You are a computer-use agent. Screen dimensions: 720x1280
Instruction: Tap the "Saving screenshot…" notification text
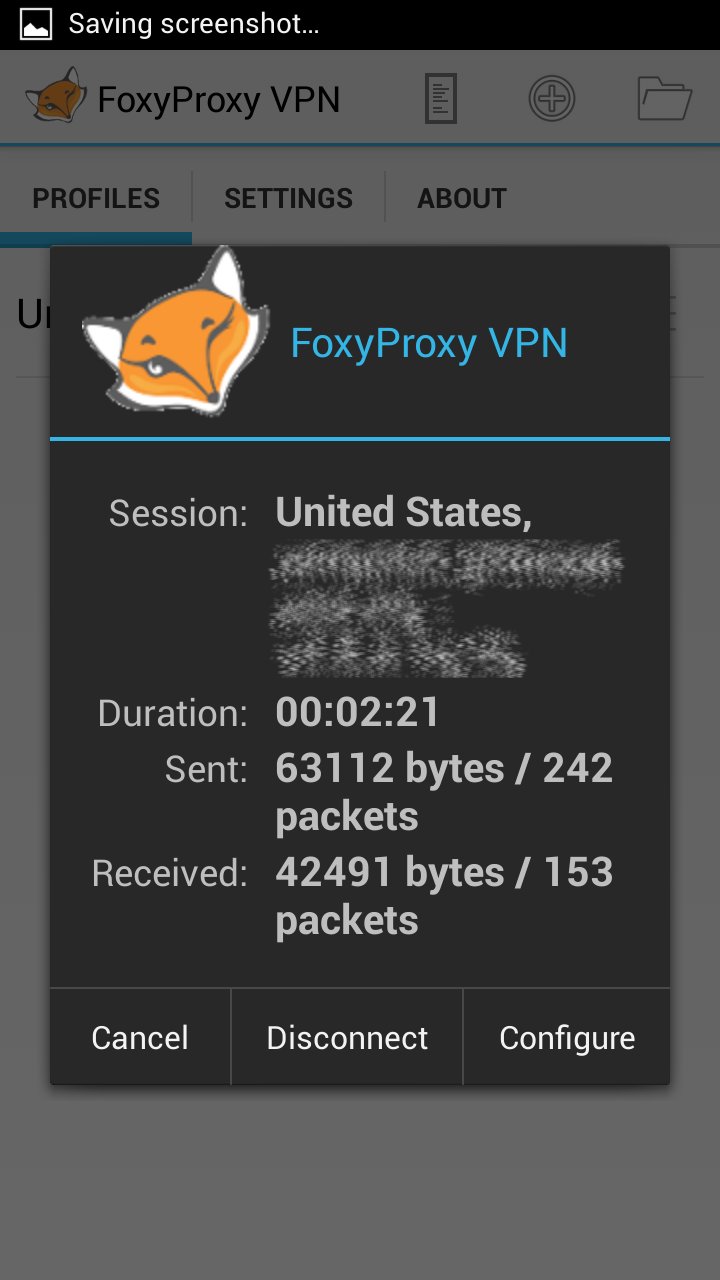[x=194, y=24]
